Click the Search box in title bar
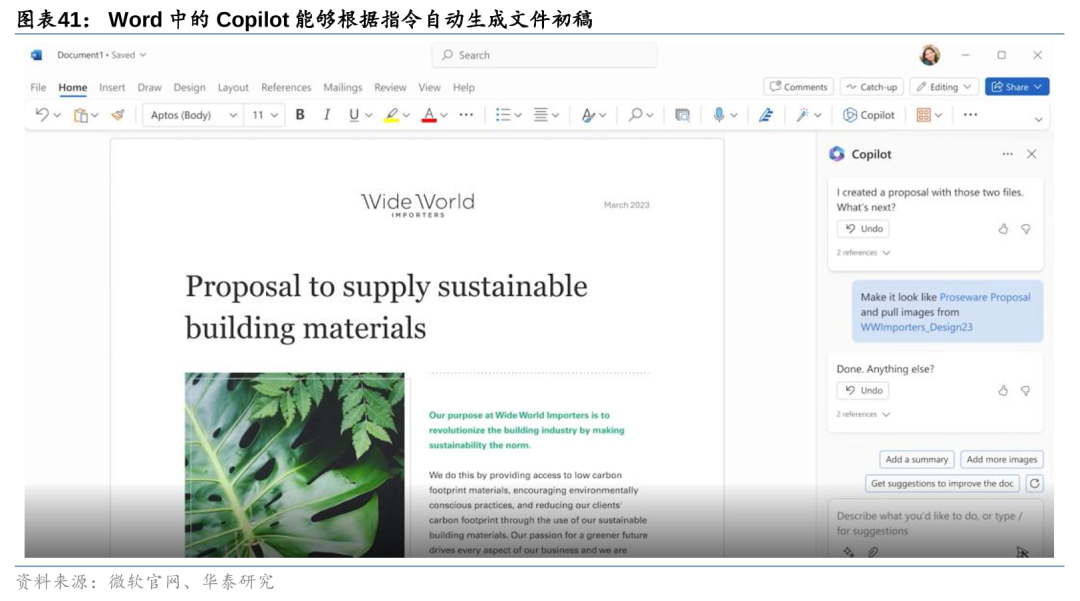 [544, 55]
